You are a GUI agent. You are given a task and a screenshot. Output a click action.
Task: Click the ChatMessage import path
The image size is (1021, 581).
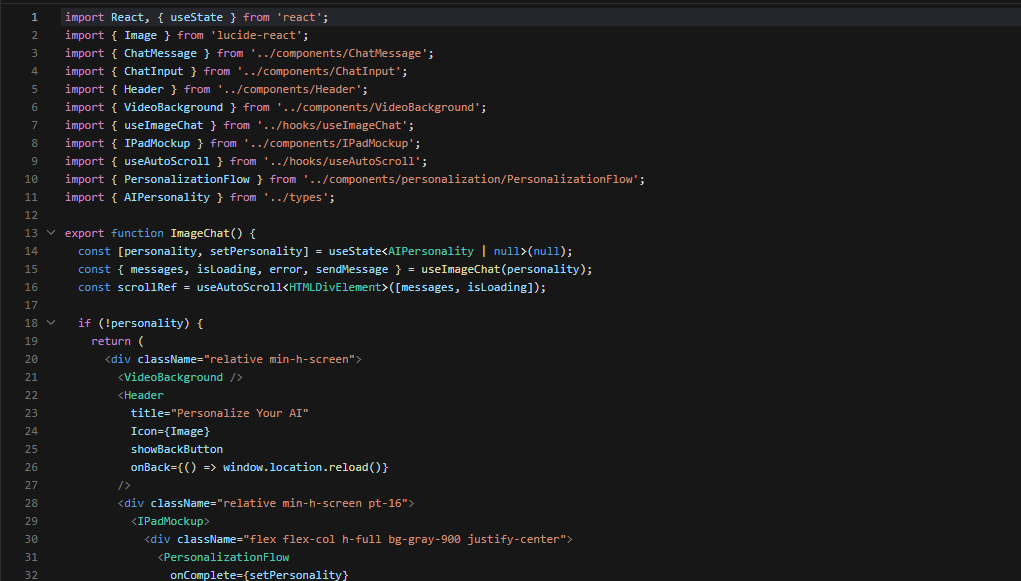340,52
